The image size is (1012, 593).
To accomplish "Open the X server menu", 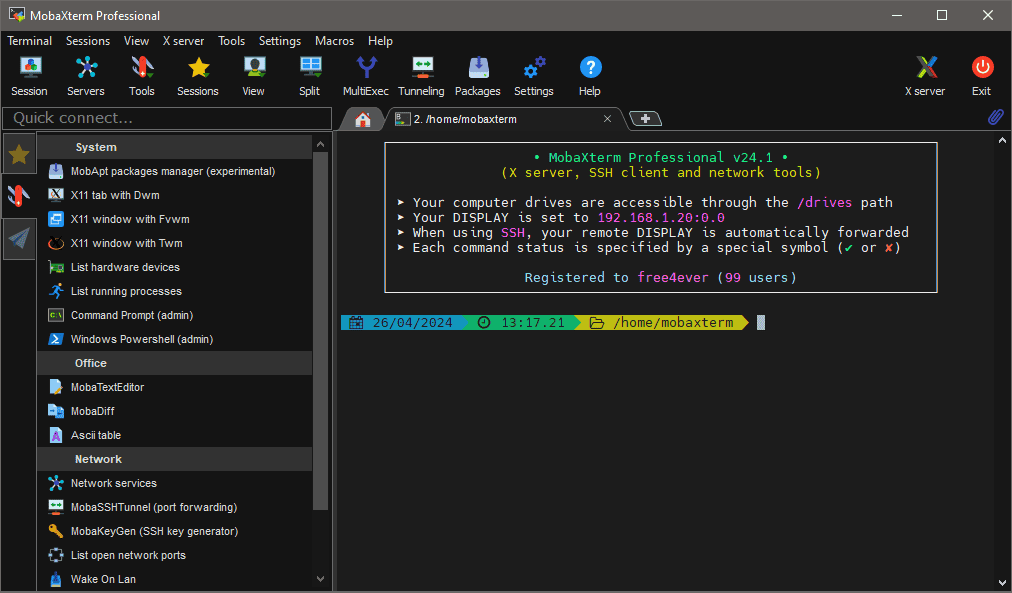I will point(183,41).
